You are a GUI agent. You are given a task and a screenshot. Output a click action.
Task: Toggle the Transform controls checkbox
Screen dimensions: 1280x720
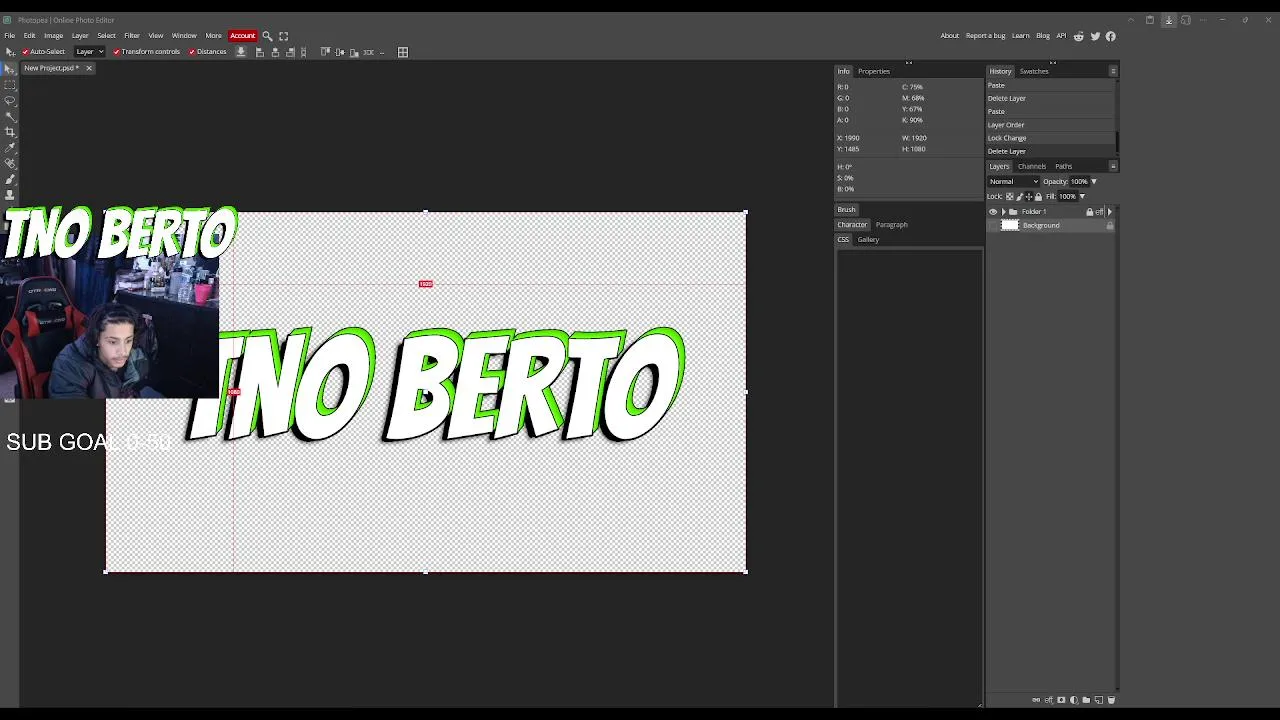point(117,52)
